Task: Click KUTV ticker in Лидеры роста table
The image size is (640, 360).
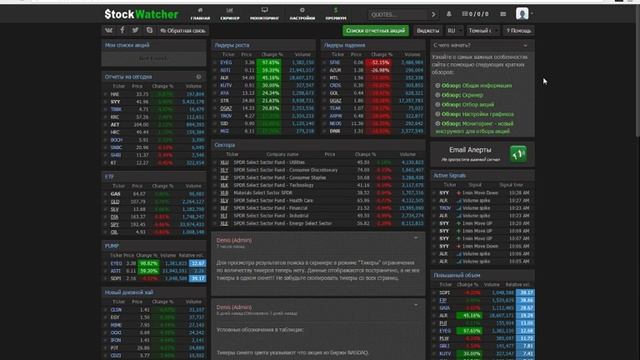Action: pos(226,85)
